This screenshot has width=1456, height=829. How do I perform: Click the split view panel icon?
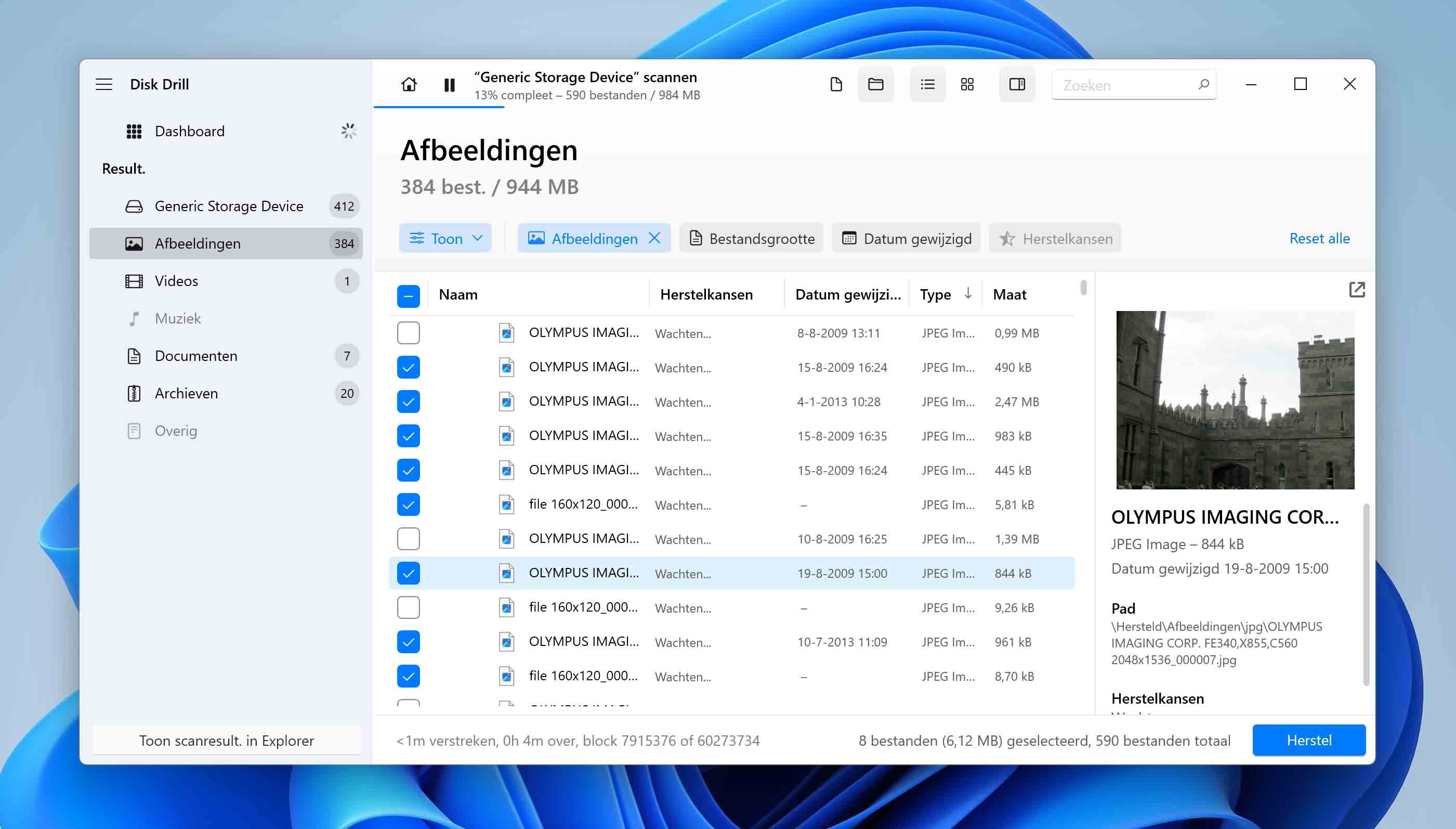tap(1018, 84)
